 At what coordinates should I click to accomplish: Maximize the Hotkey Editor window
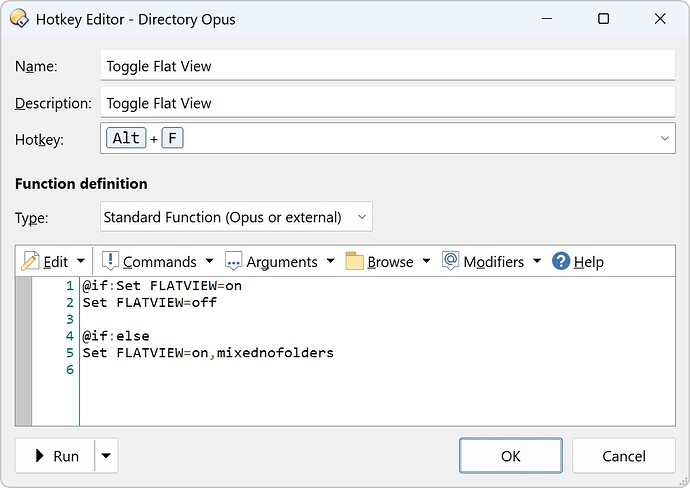coord(603,18)
